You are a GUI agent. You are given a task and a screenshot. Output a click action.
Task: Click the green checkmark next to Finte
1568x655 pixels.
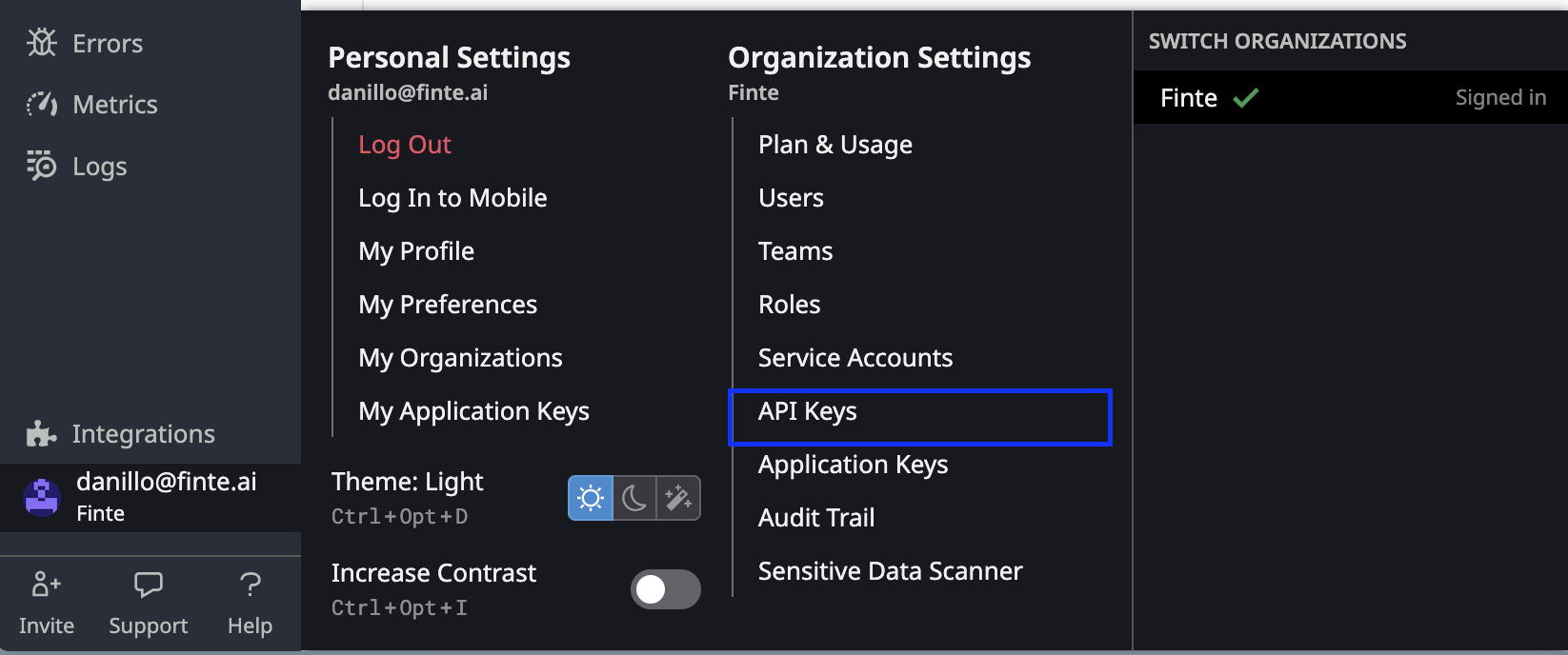[x=1246, y=97]
